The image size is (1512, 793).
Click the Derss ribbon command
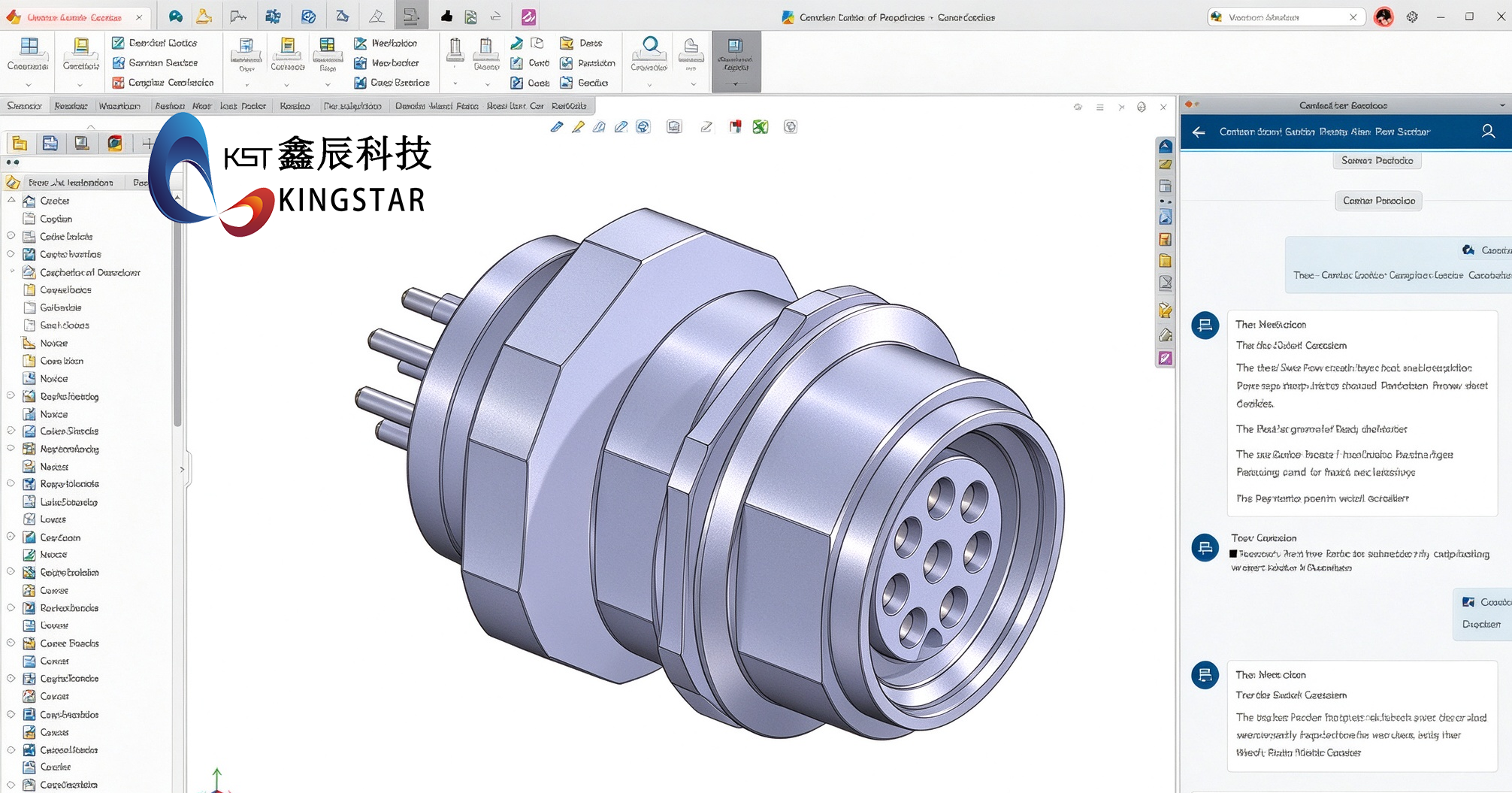coord(582,43)
